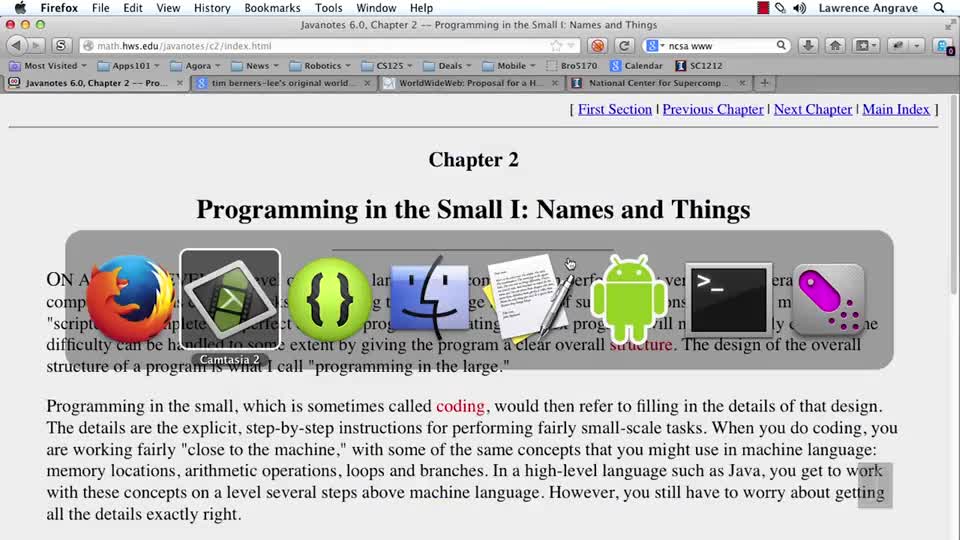Click the orange blocker icon beside reload
Image resolution: width=960 pixels, height=540 pixels.
pos(598,45)
